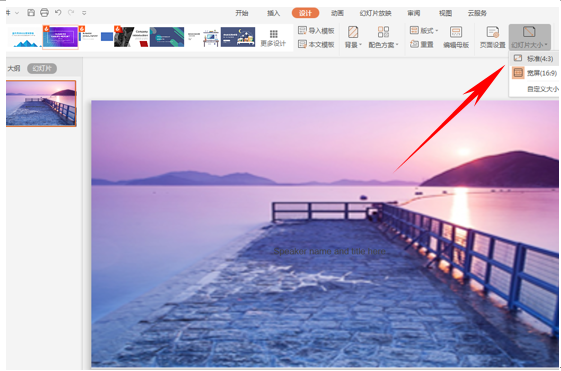Expand the file menu arrow at far left
Screen dimensions: 561x371
(16, 13)
